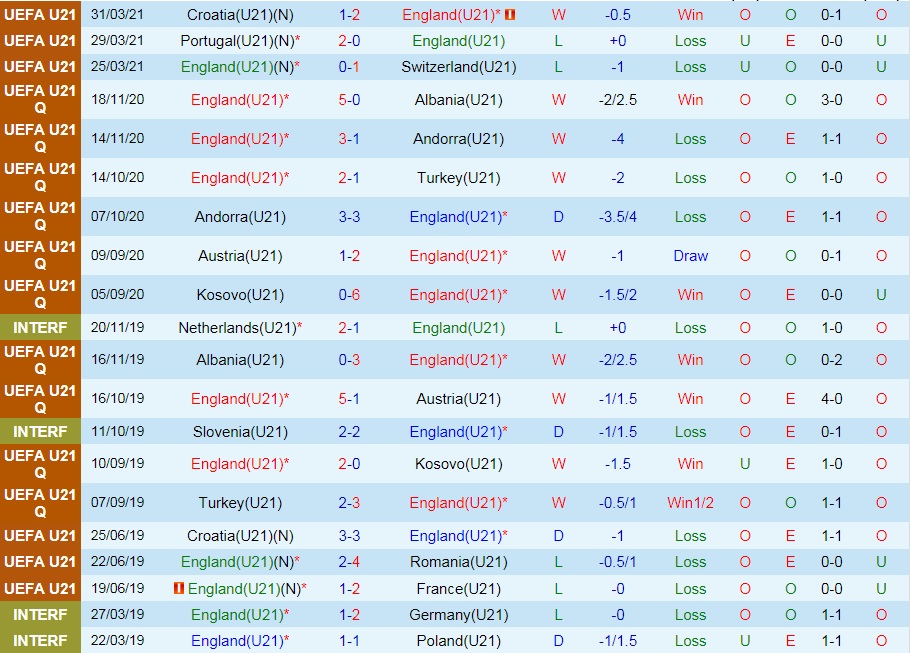Click UEFA U21 Q label on 07/10/20 row
The width and height of the screenshot is (910, 653).
pos(40,217)
